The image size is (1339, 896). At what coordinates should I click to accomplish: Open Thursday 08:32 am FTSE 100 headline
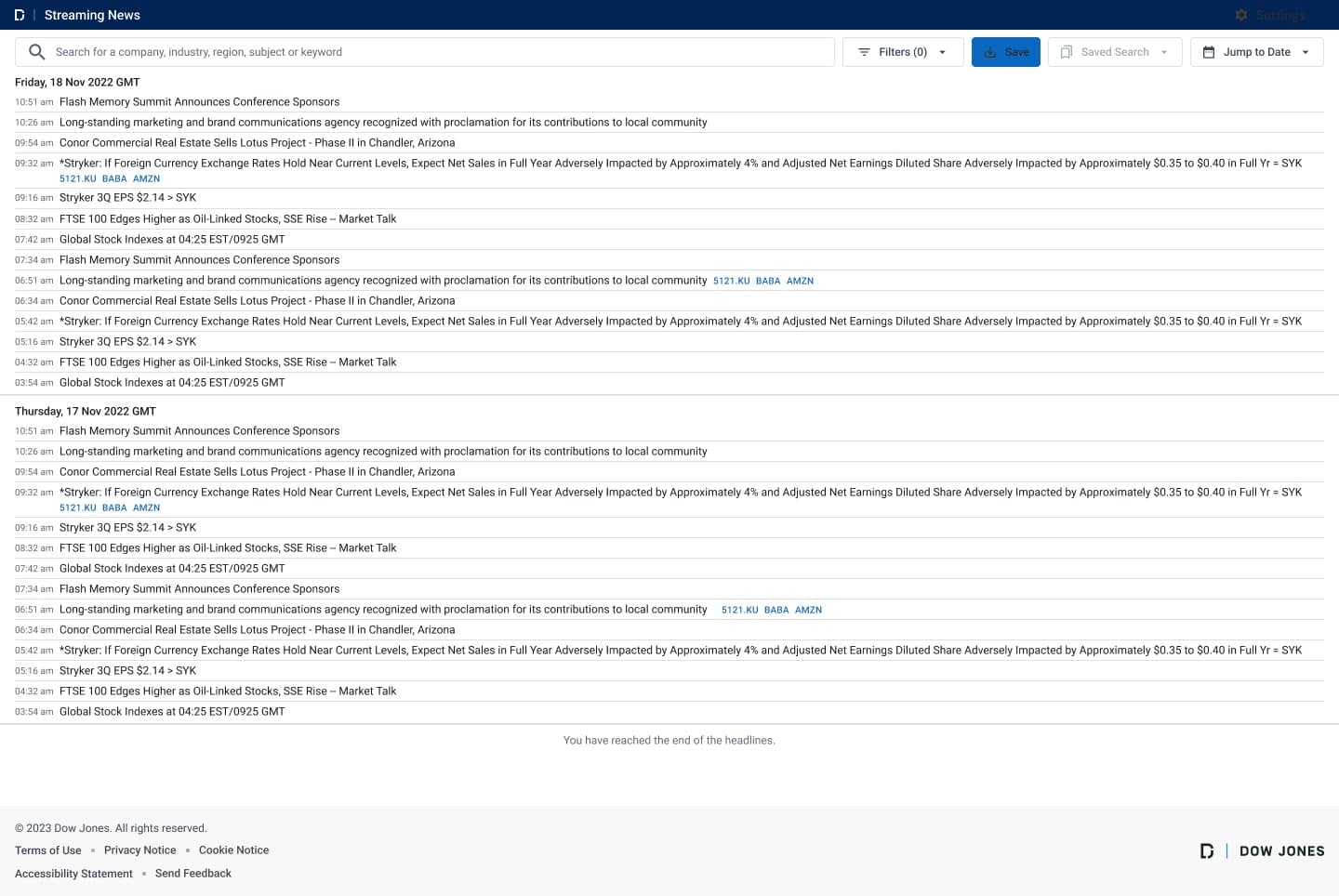pyautogui.click(x=228, y=548)
